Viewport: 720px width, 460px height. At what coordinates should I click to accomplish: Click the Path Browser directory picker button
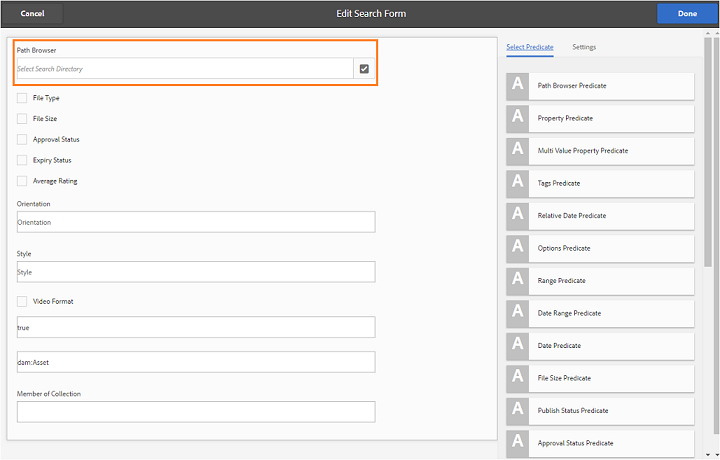364,69
